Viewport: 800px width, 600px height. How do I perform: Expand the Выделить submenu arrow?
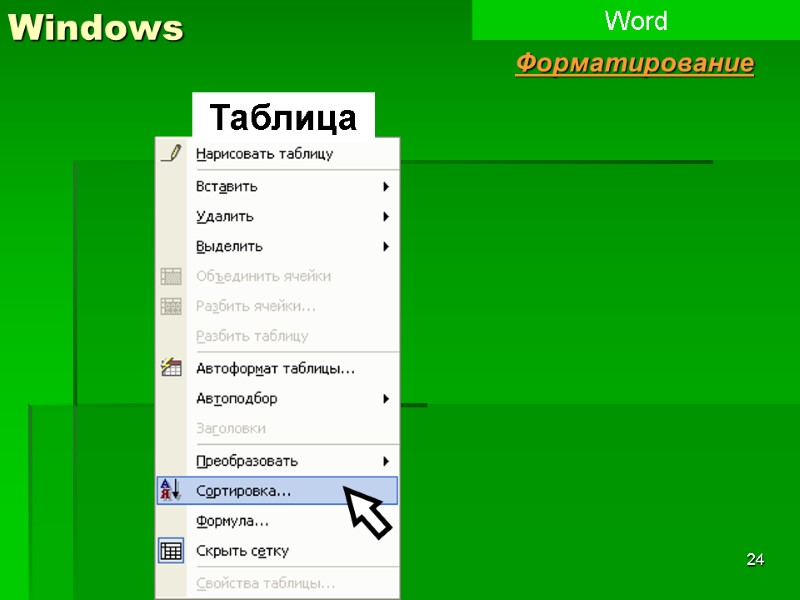[386, 247]
